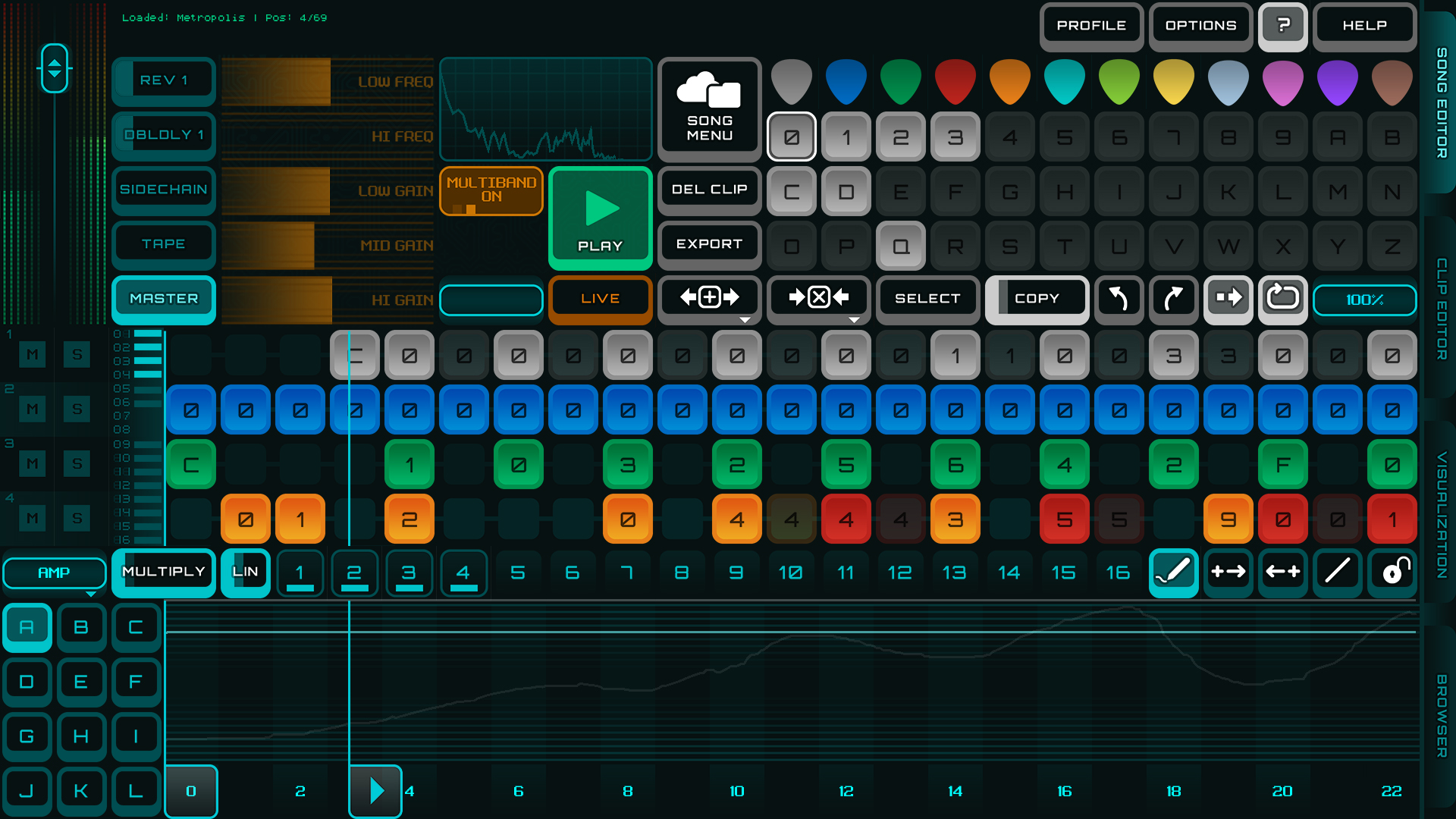Image resolution: width=1456 pixels, height=819 pixels.
Task: Click the Del Clip button
Action: pyautogui.click(x=709, y=190)
